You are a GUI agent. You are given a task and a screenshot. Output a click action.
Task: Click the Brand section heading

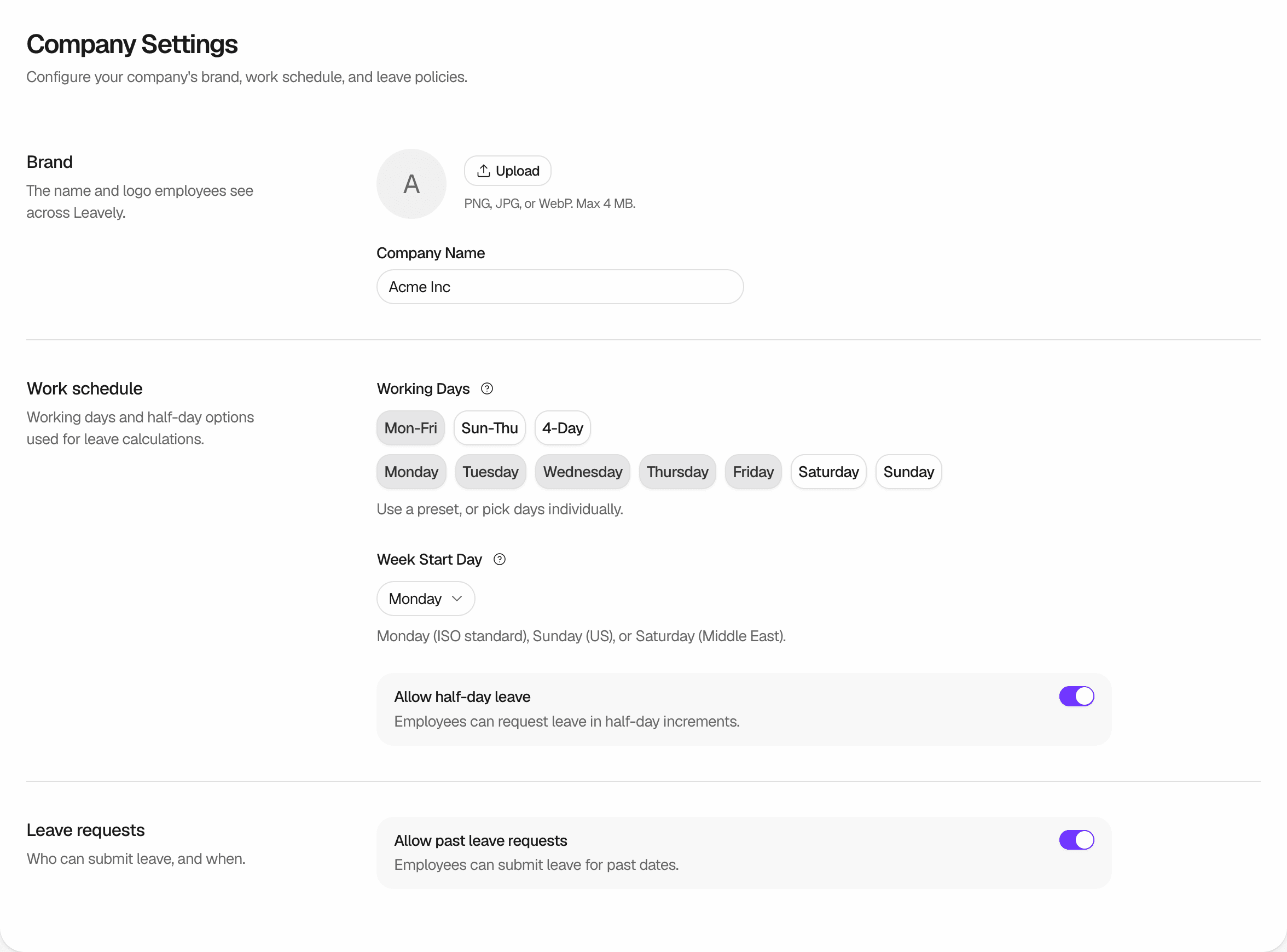50,162
